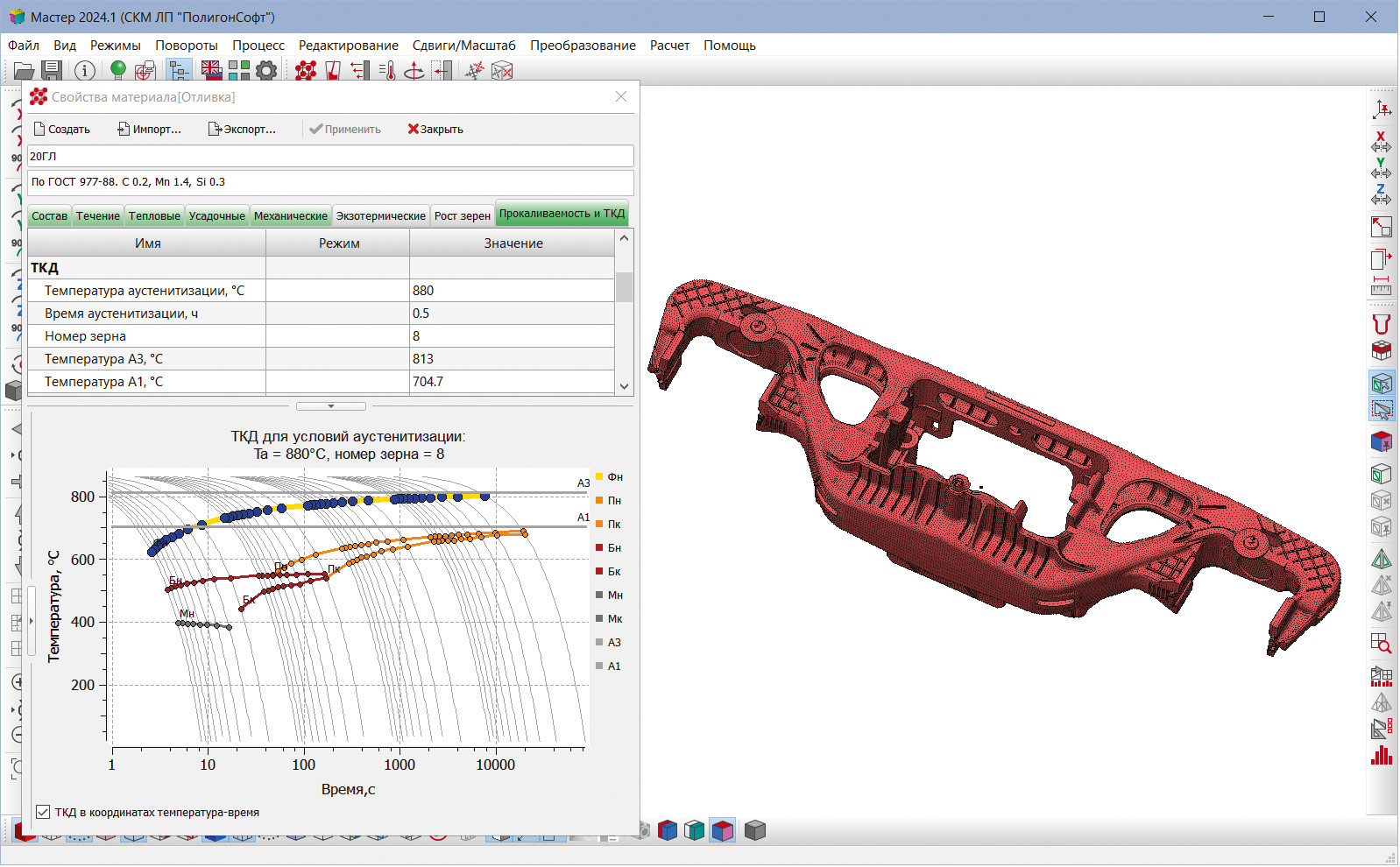The image size is (1400, 867).
Task: Open the 'Расчет' menu
Action: click(x=669, y=46)
